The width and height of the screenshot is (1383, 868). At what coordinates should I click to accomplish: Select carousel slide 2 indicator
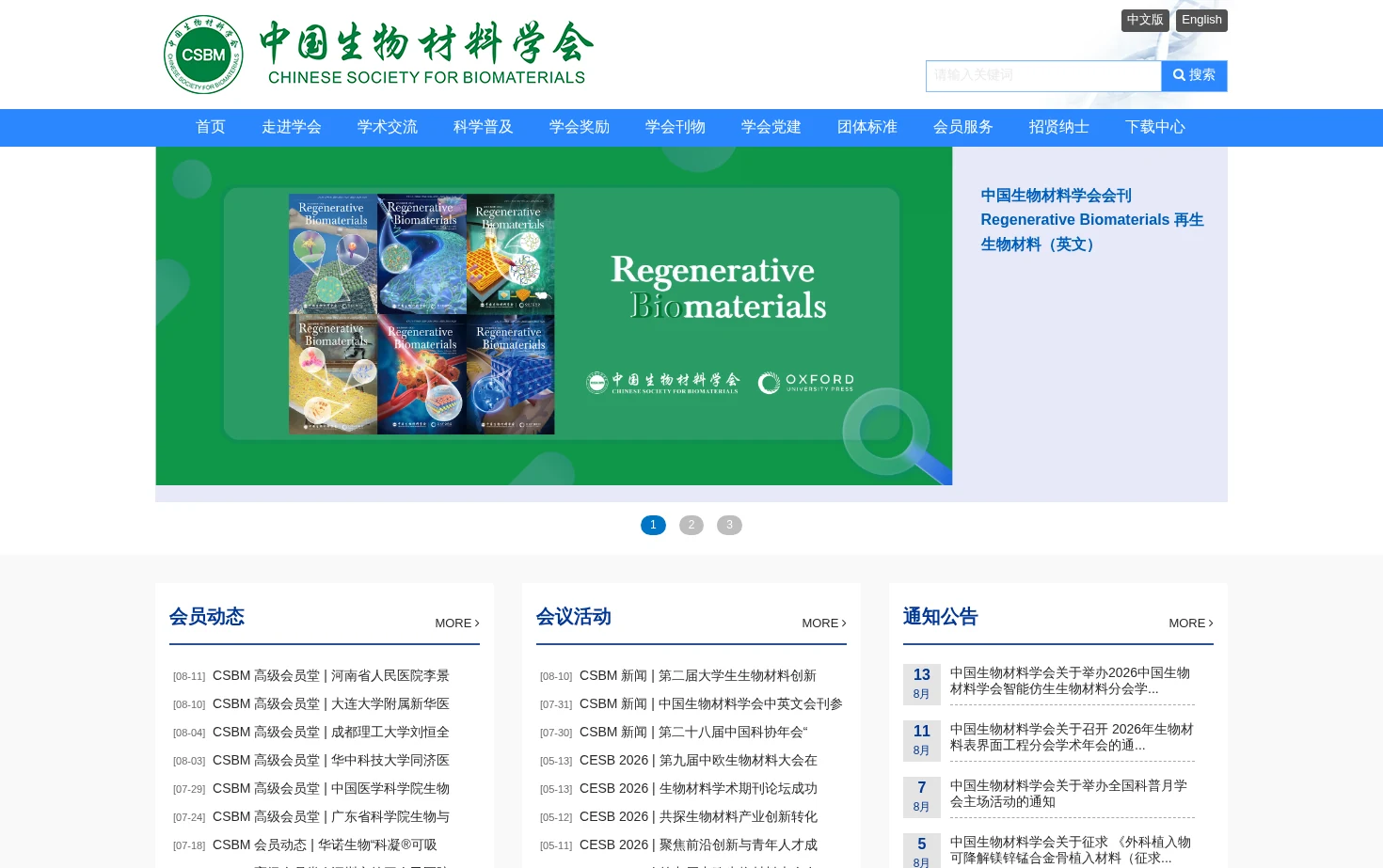[x=691, y=525]
